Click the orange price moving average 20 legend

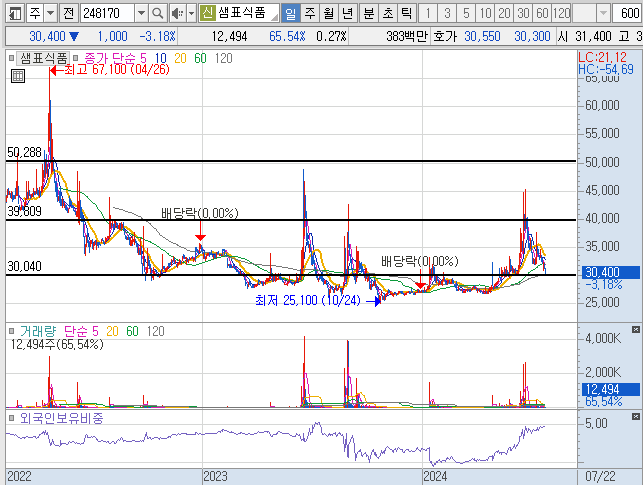pos(180,58)
